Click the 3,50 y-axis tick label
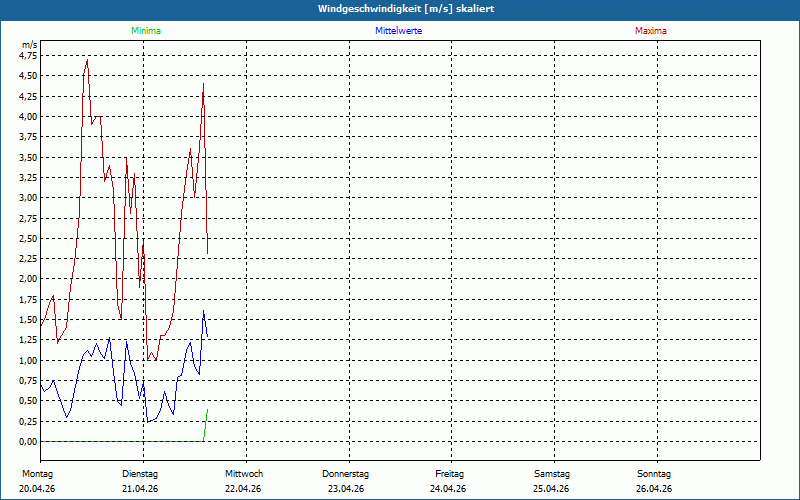The width and height of the screenshot is (800, 500). pyautogui.click(x=28, y=158)
